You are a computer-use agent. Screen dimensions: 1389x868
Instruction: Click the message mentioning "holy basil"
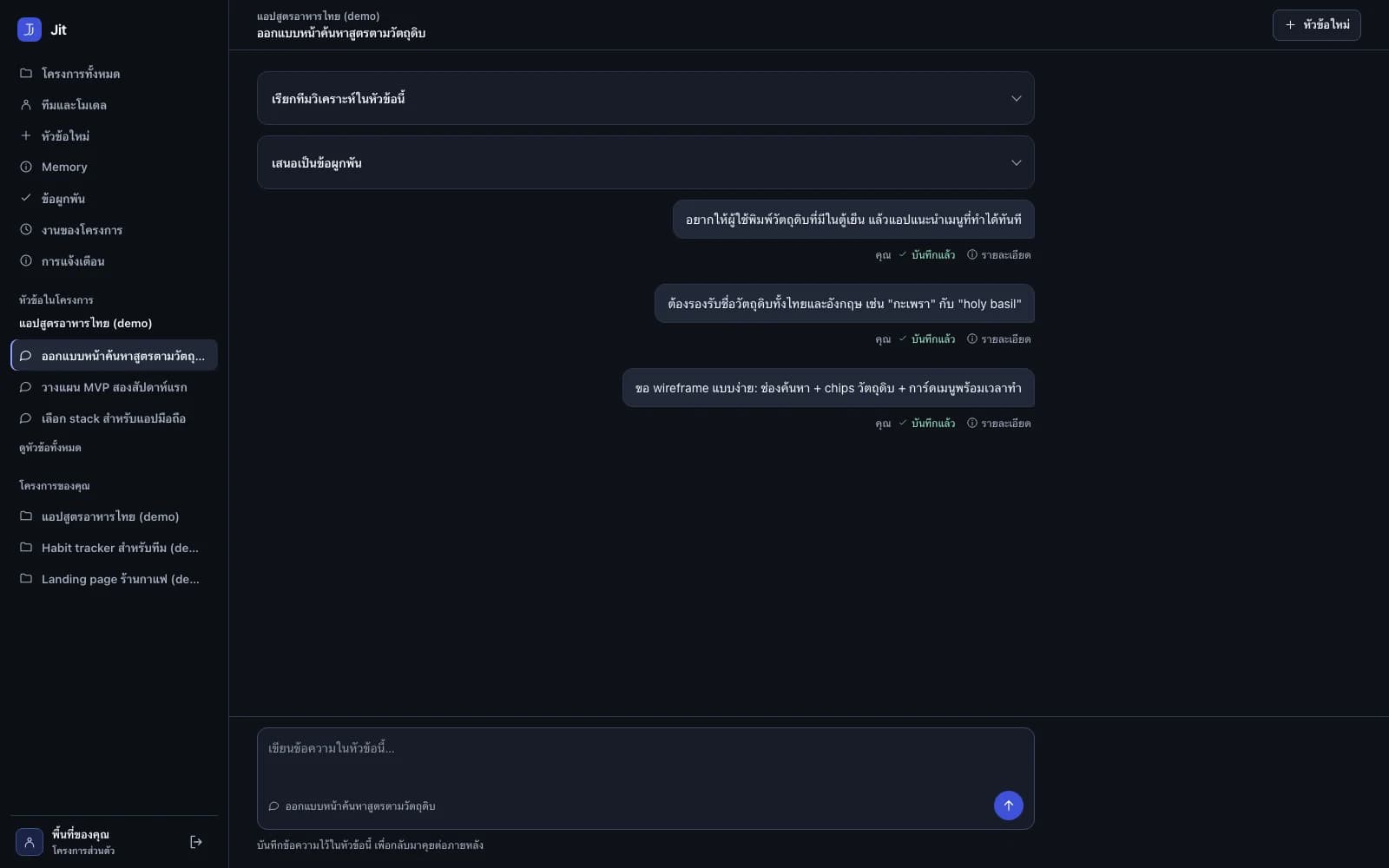point(845,304)
